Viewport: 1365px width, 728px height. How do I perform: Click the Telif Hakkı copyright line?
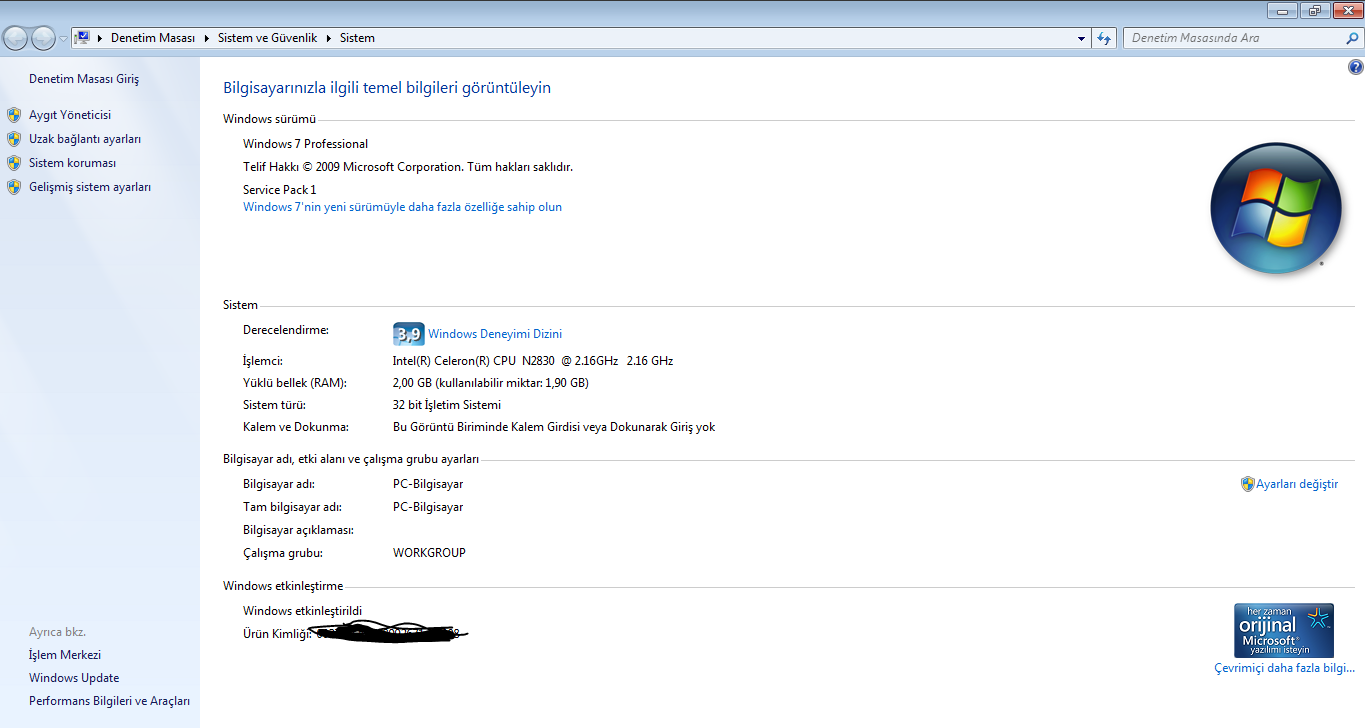tap(408, 167)
